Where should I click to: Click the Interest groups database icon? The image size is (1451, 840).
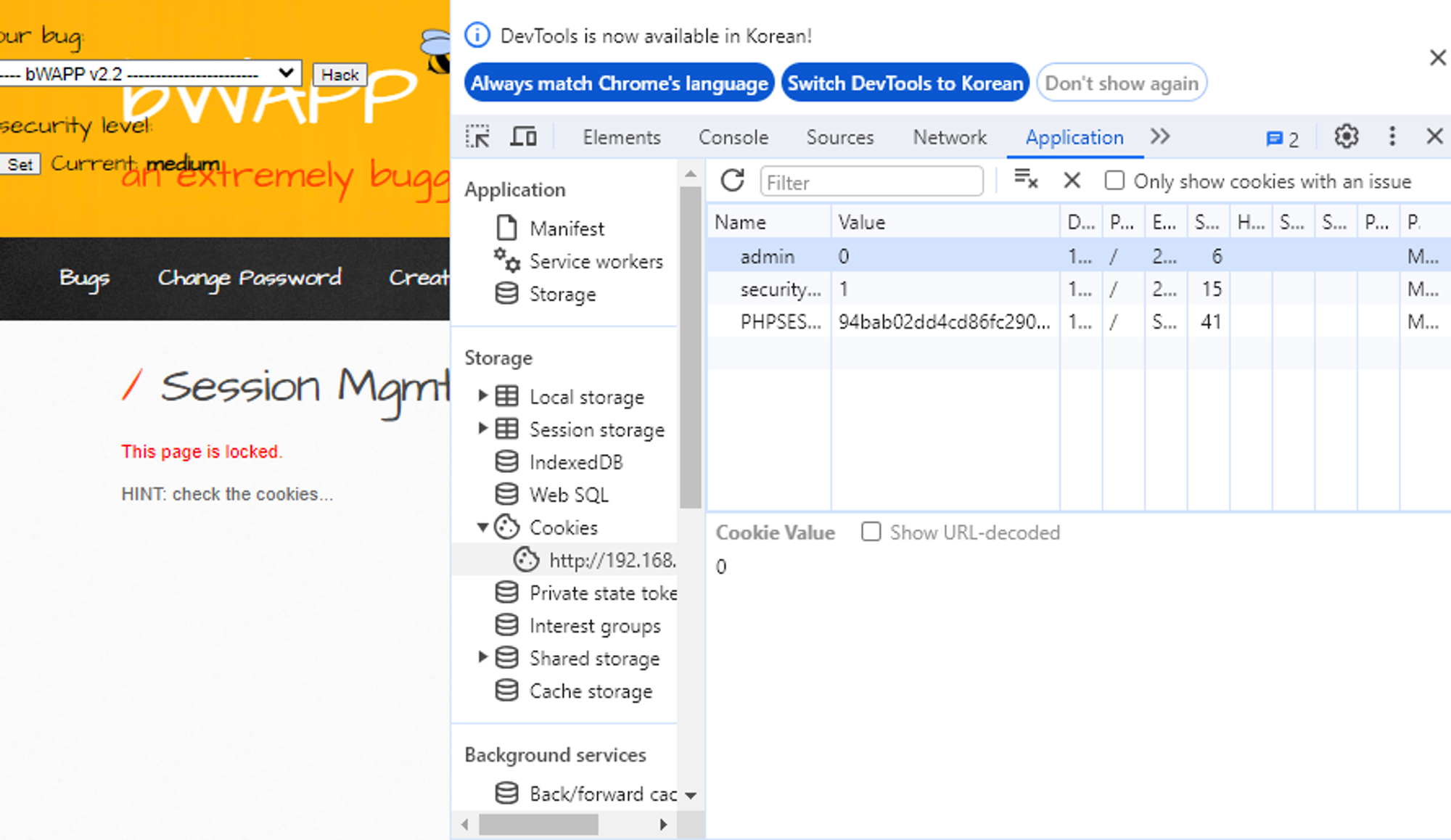(506, 625)
